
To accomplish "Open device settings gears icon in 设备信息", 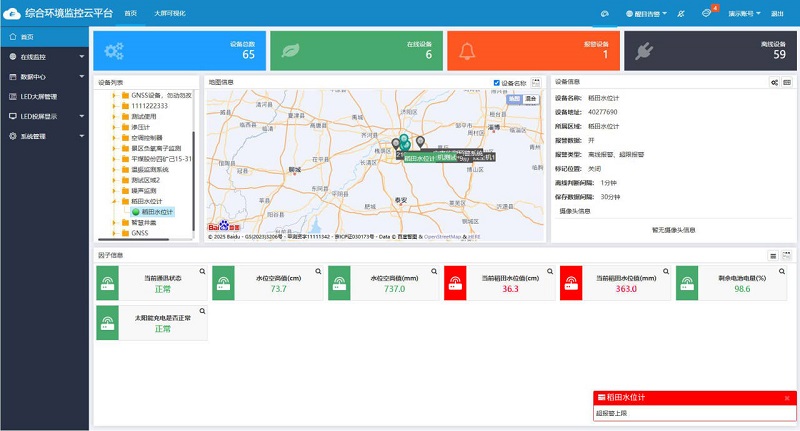I will pyautogui.click(x=775, y=82).
